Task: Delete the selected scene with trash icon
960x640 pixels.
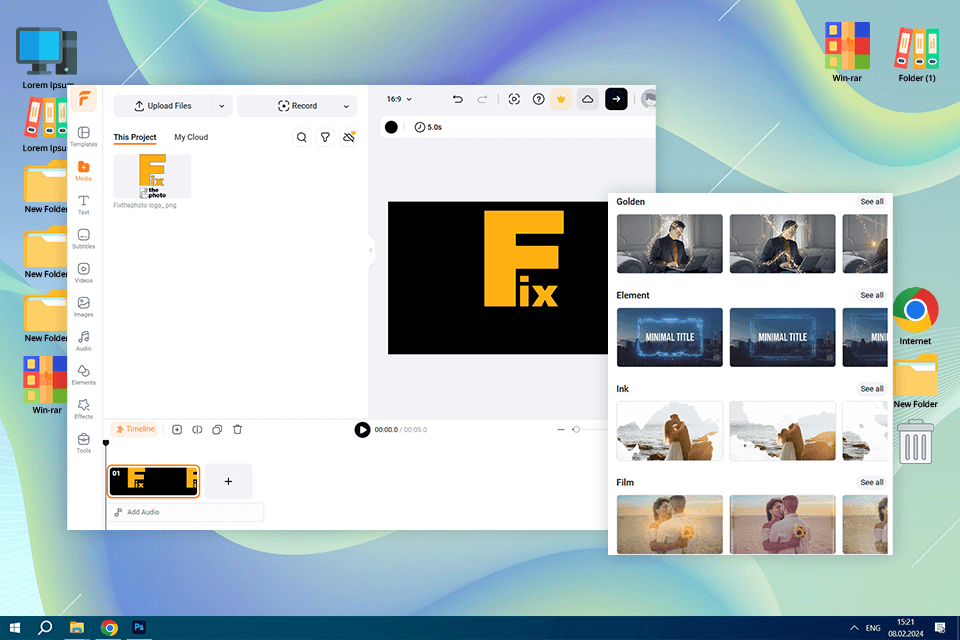Action: click(x=238, y=430)
